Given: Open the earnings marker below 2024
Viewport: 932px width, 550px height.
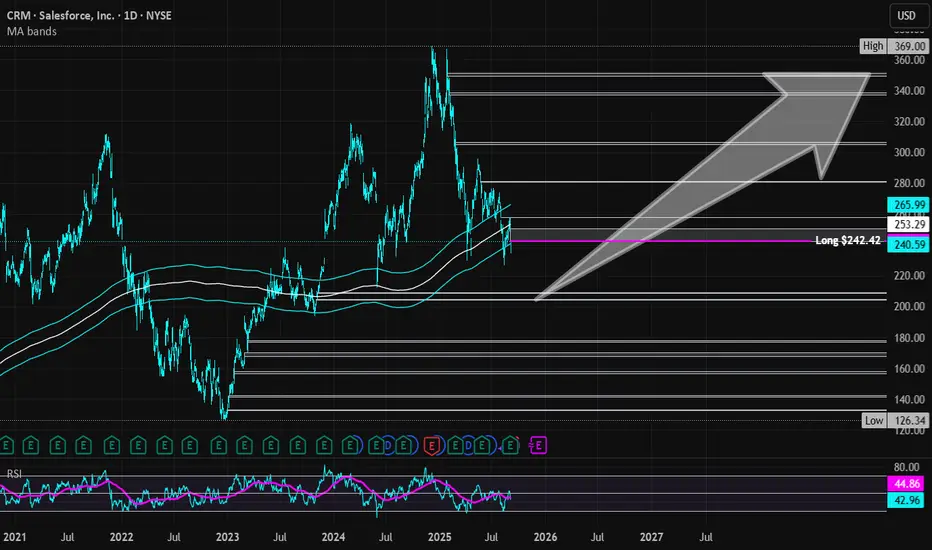Looking at the screenshot, I should (x=324, y=445).
